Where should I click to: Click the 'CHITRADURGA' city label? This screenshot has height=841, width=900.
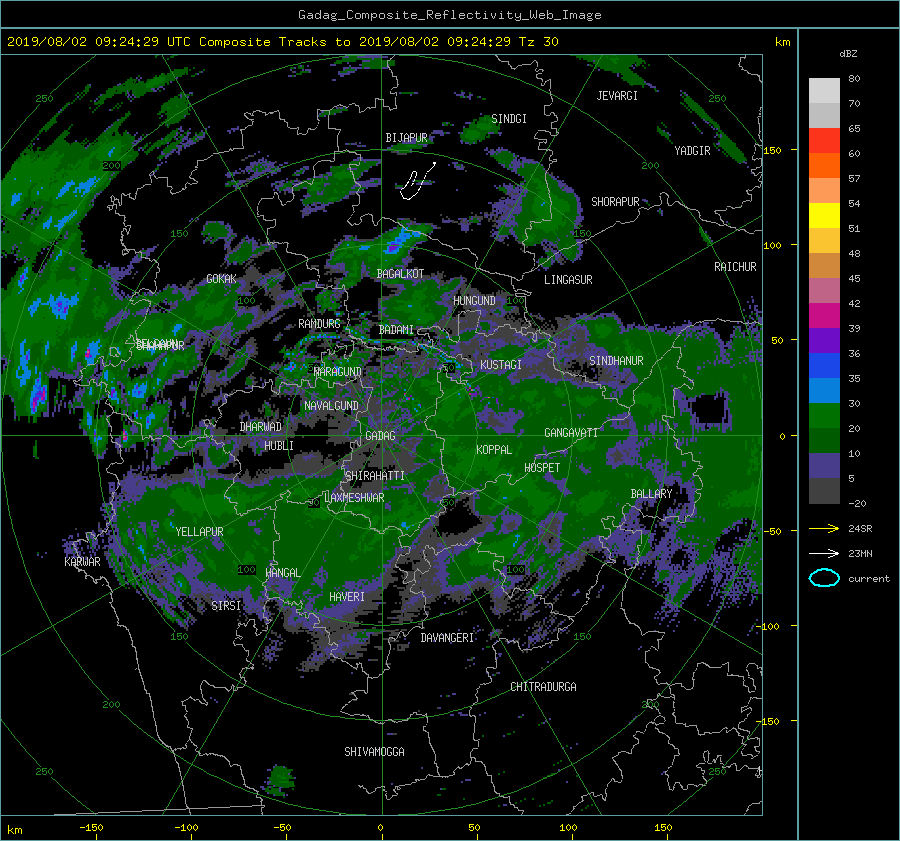544,687
